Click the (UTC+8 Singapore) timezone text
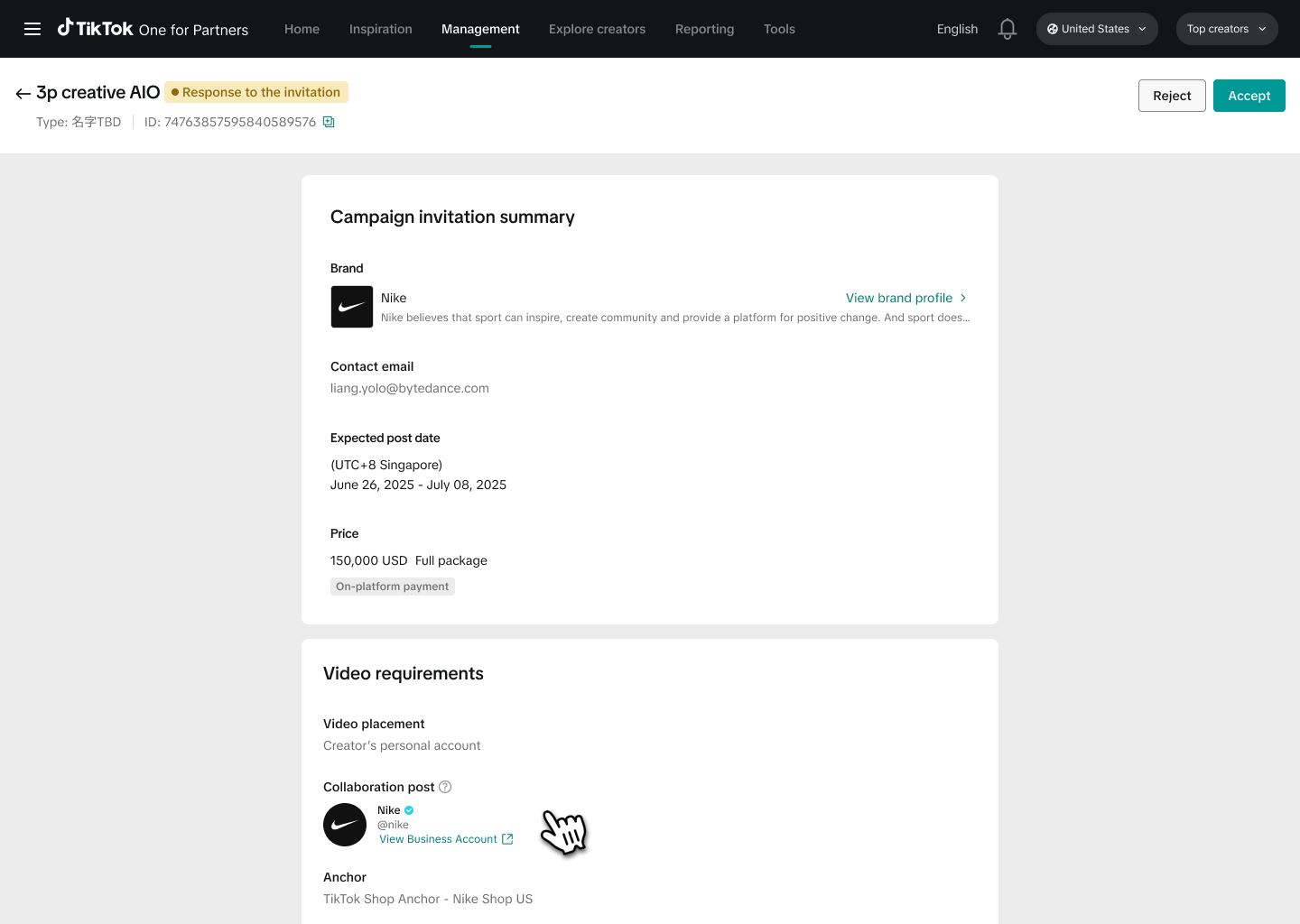This screenshot has width=1300, height=924. [386, 465]
